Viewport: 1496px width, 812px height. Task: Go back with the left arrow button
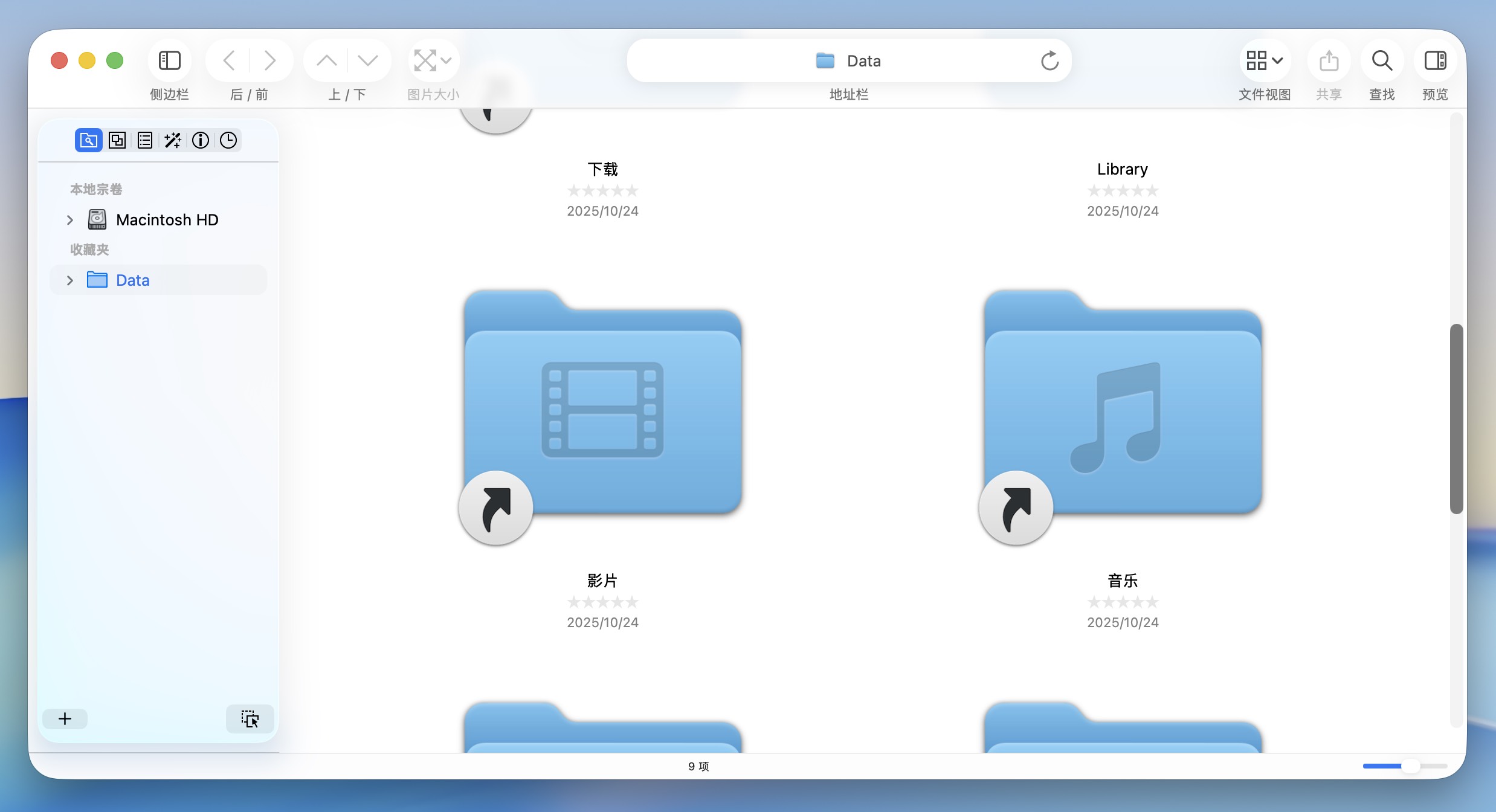(x=229, y=60)
